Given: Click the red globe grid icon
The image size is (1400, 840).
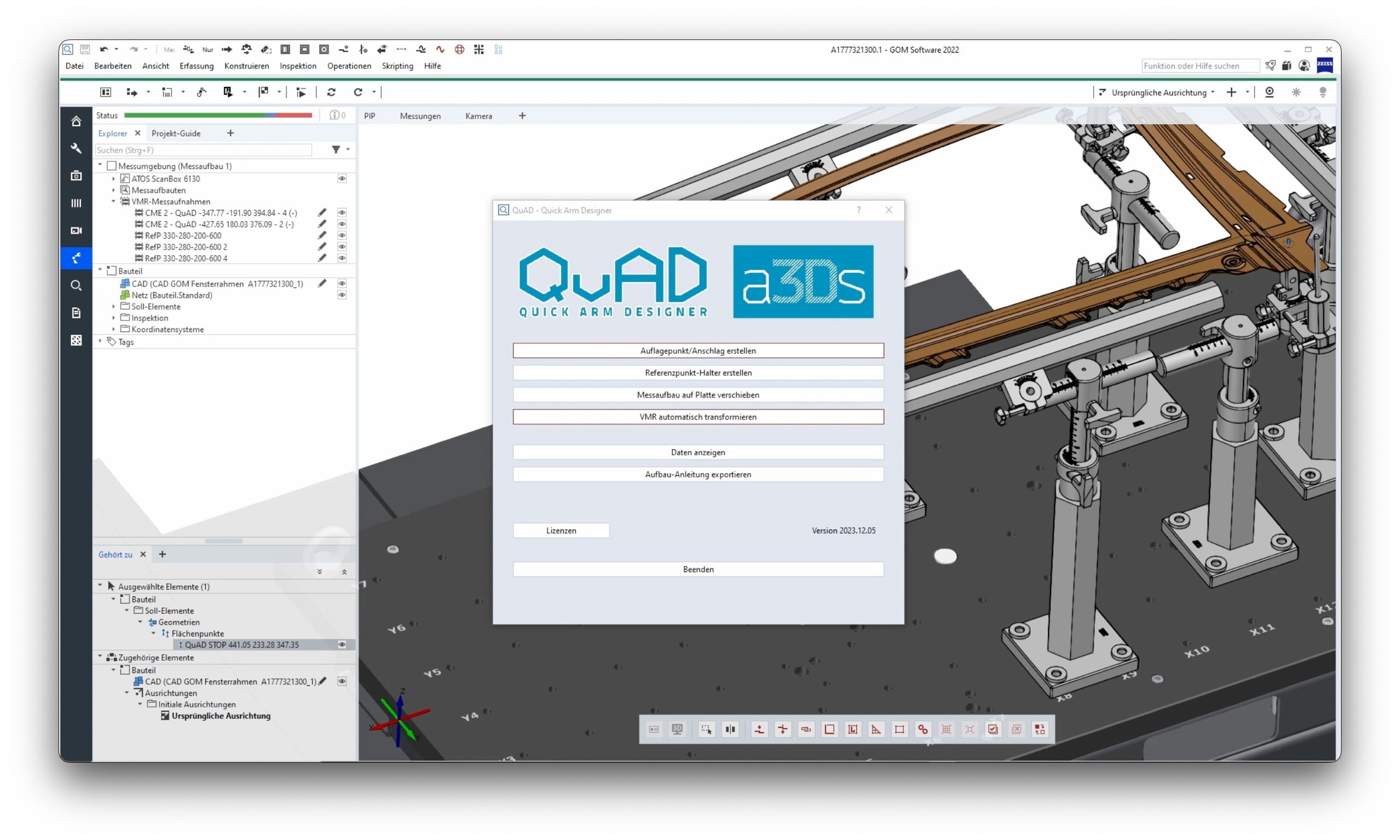Looking at the screenshot, I should [x=459, y=49].
